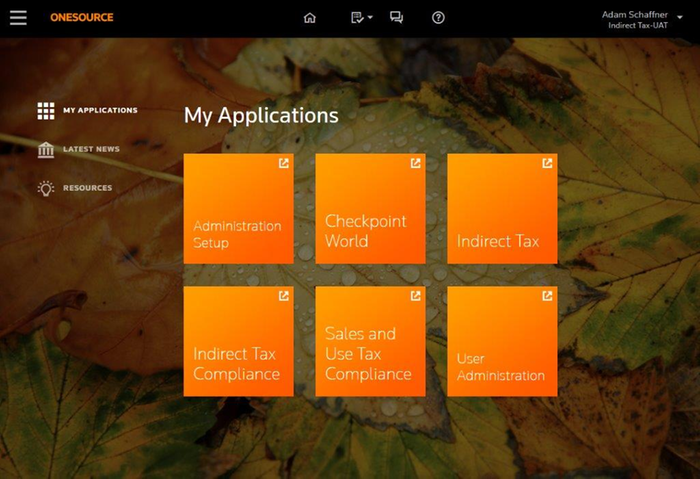Open the Checkpoint World application tile
This screenshot has width=700, height=479.
coord(370,209)
